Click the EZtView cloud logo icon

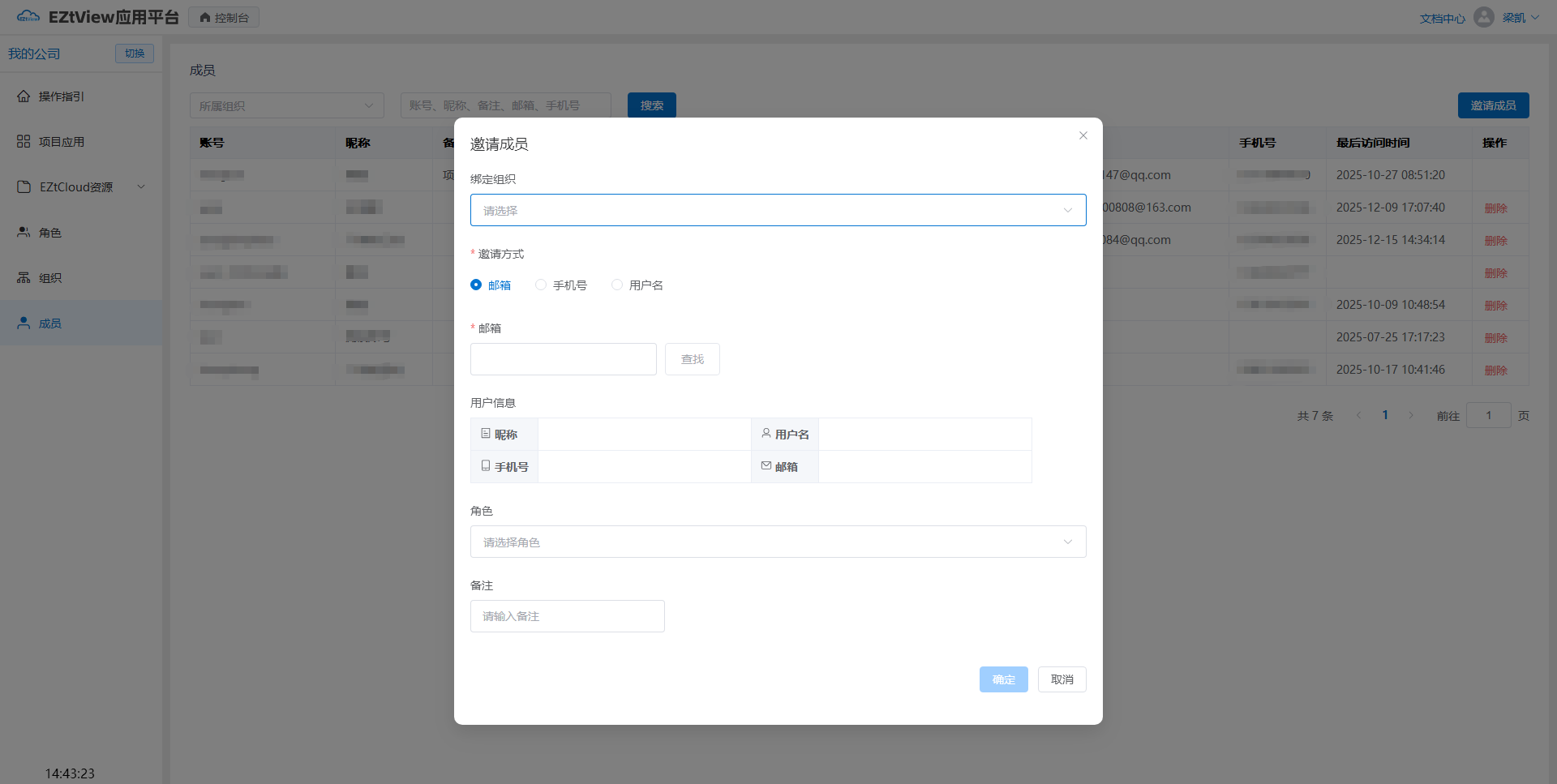point(28,17)
